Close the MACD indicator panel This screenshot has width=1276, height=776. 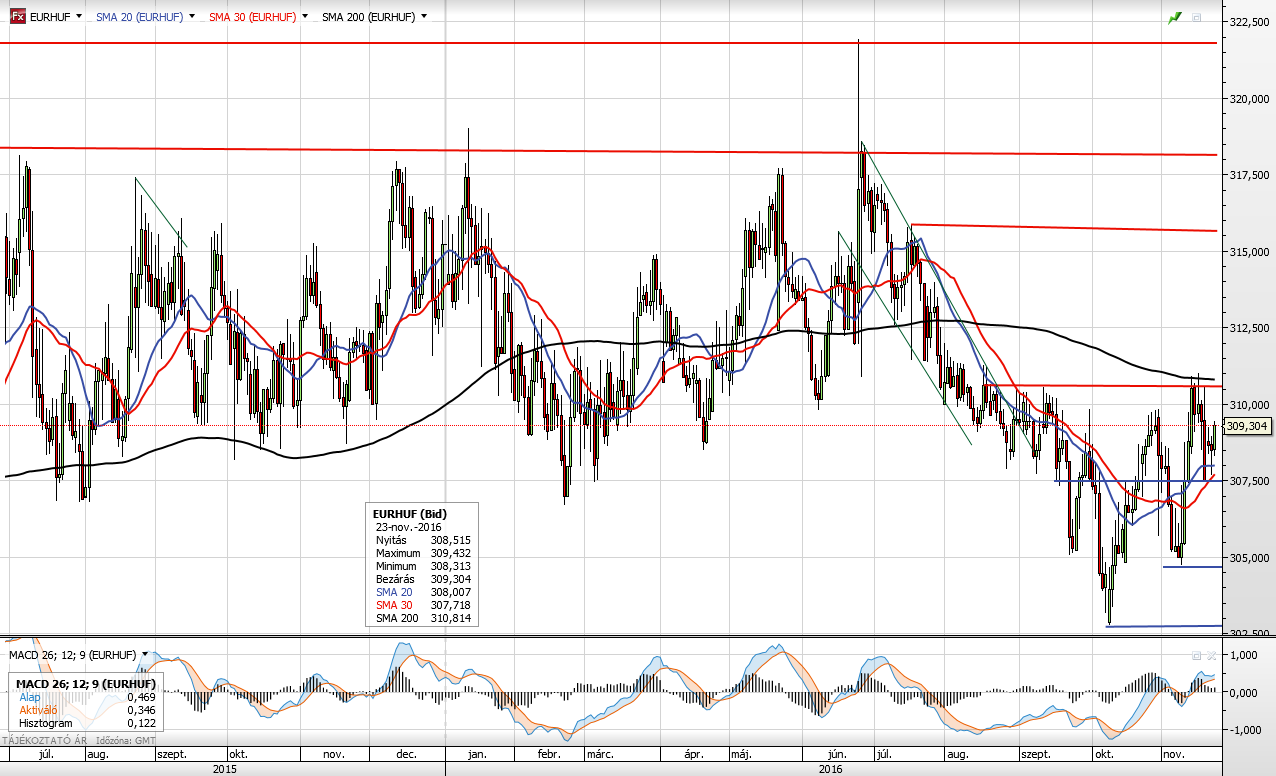coord(1211,655)
